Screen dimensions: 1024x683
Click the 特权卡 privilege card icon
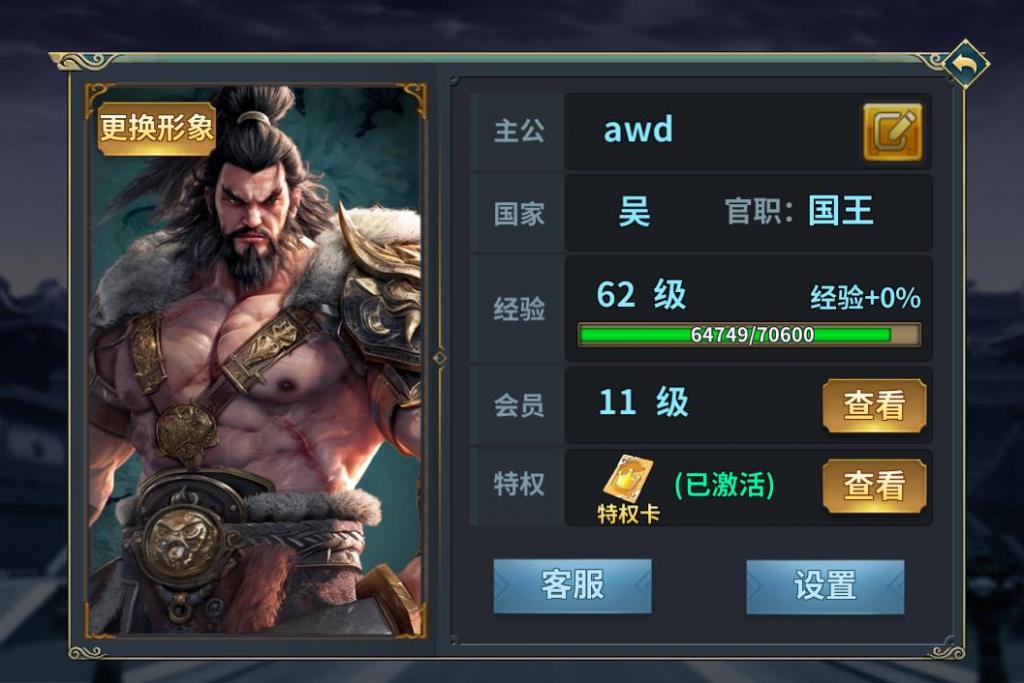(628, 479)
